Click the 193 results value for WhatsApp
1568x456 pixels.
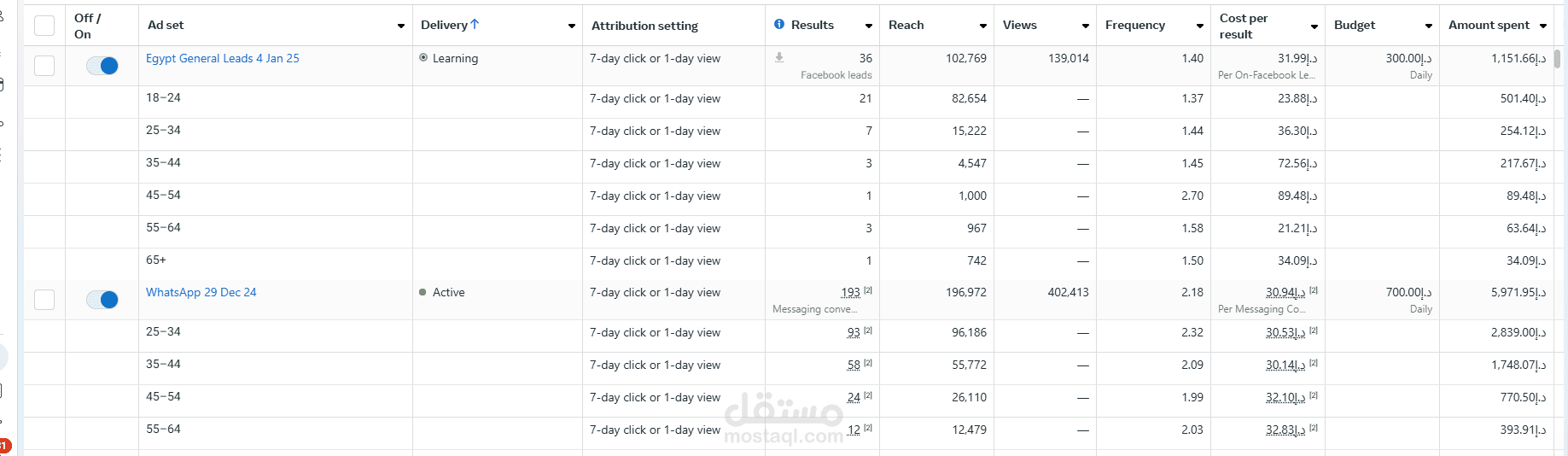[851, 292]
